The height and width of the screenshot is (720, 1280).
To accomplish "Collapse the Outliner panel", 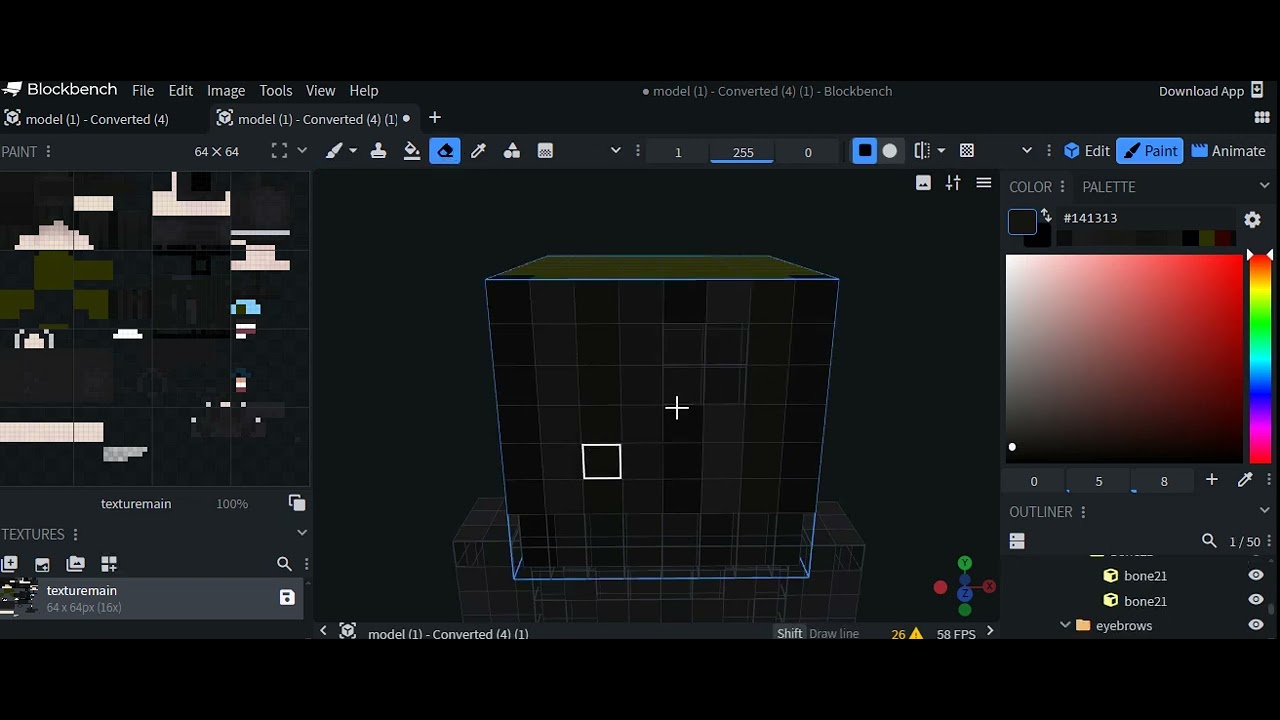I will pos(1265,511).
